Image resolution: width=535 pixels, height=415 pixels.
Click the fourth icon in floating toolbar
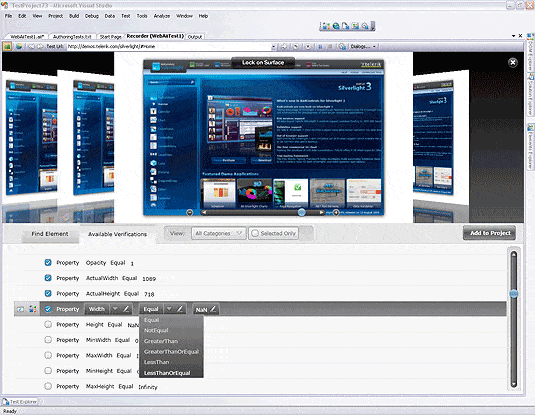pyautogui.click(x=355, y=26)
